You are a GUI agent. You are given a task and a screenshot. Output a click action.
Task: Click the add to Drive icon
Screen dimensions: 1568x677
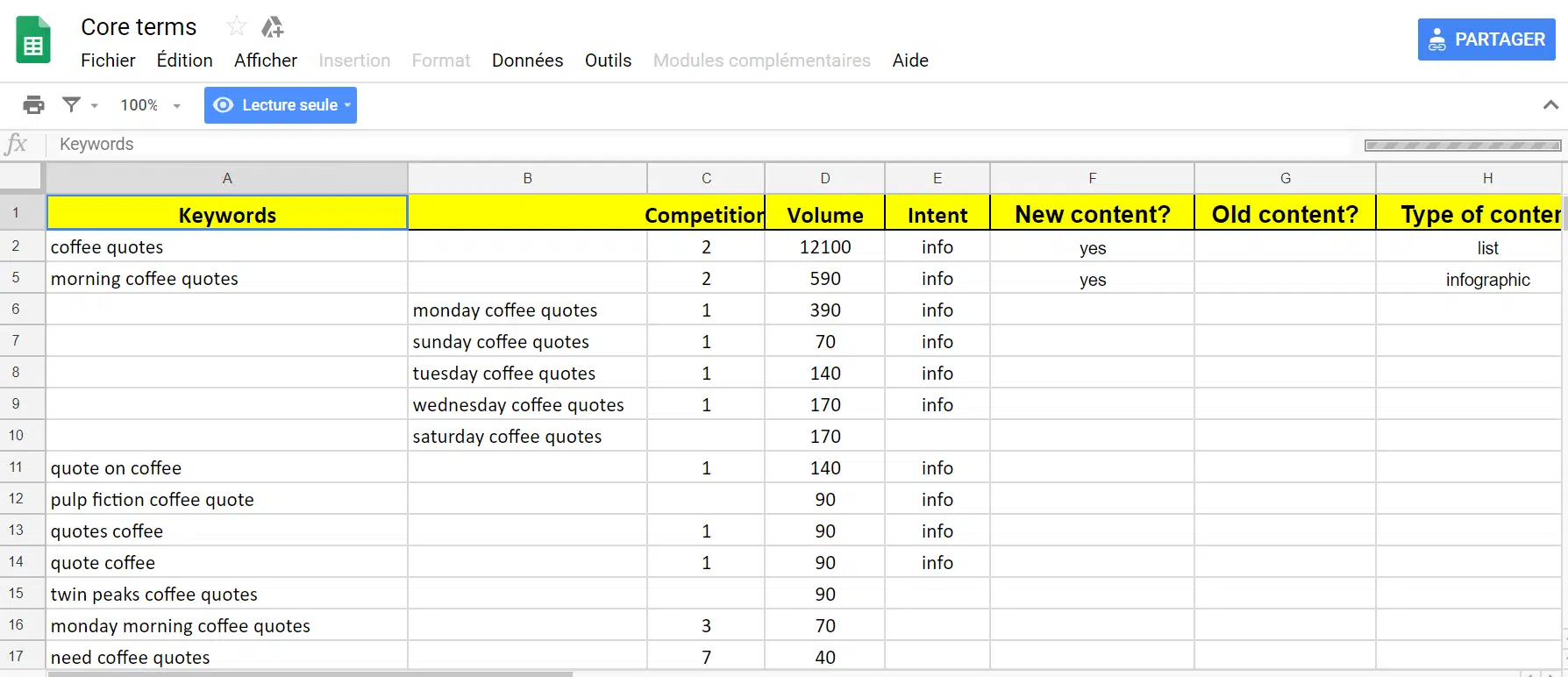tap(273, 27)
